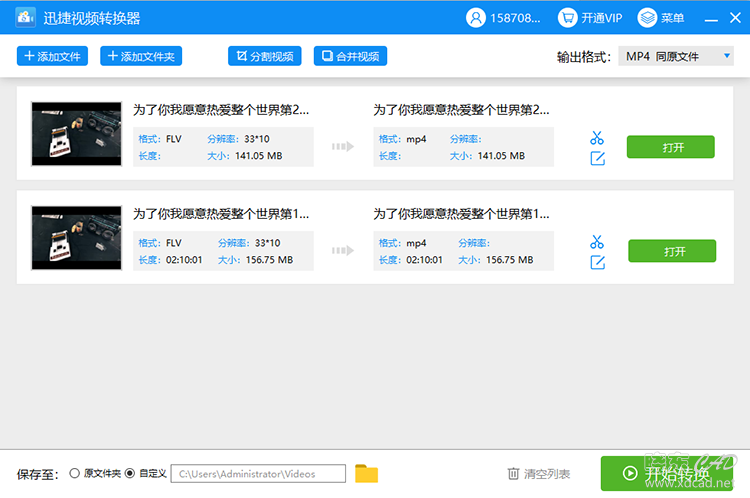This screenshot has height=498, width=750.
Task: Click the scissors cut icon for the 141.05 MB video
Action: (x=597, y=138)
